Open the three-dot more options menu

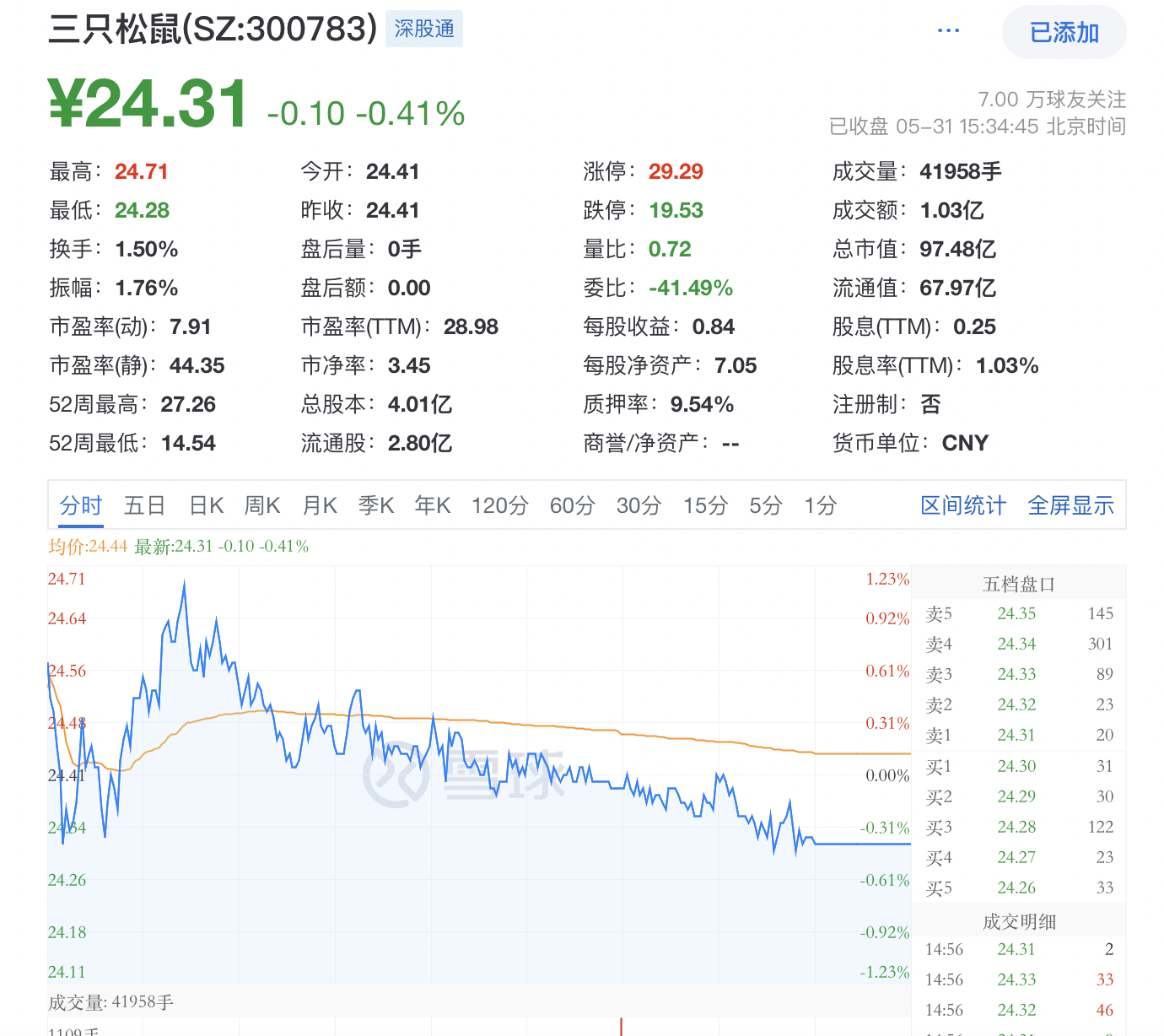pyautogui.click(x=948, y=31)
